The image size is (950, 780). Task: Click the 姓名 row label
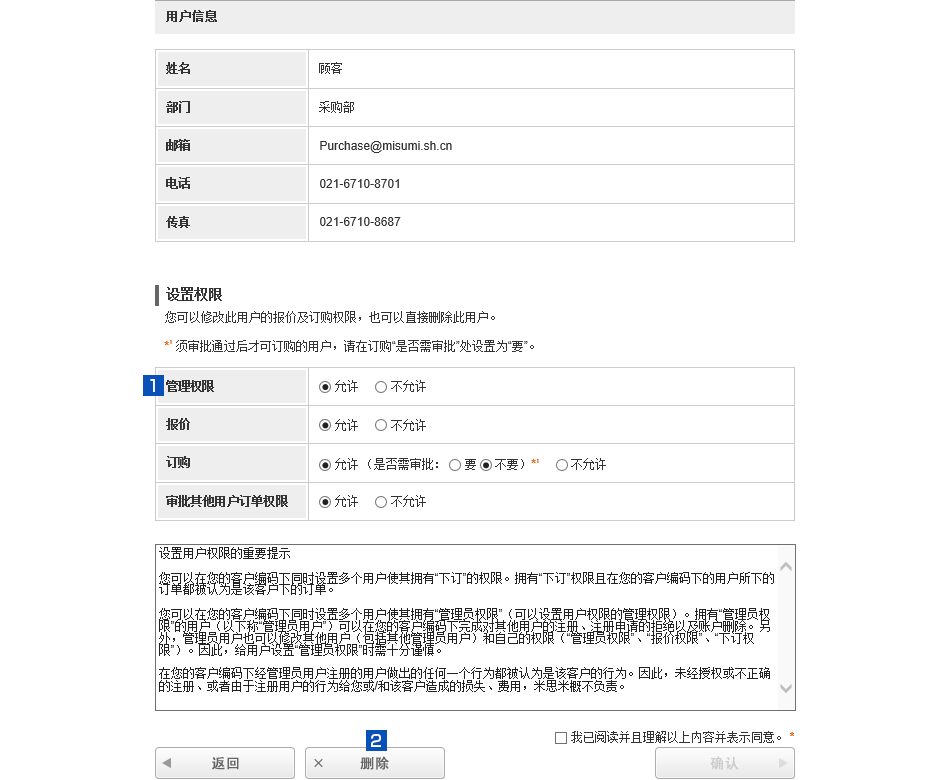click(x=178, y=68)
